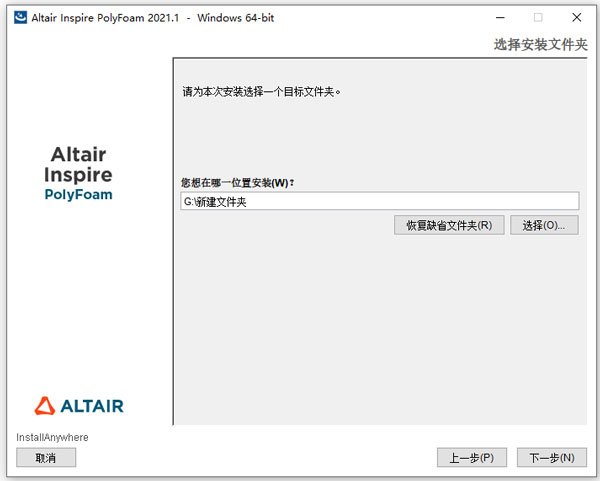The height and width of the screenshot is (481, 600).
Task: Click the 您想在哪一位置安装(W) label
Action: (x=238, y=183)
